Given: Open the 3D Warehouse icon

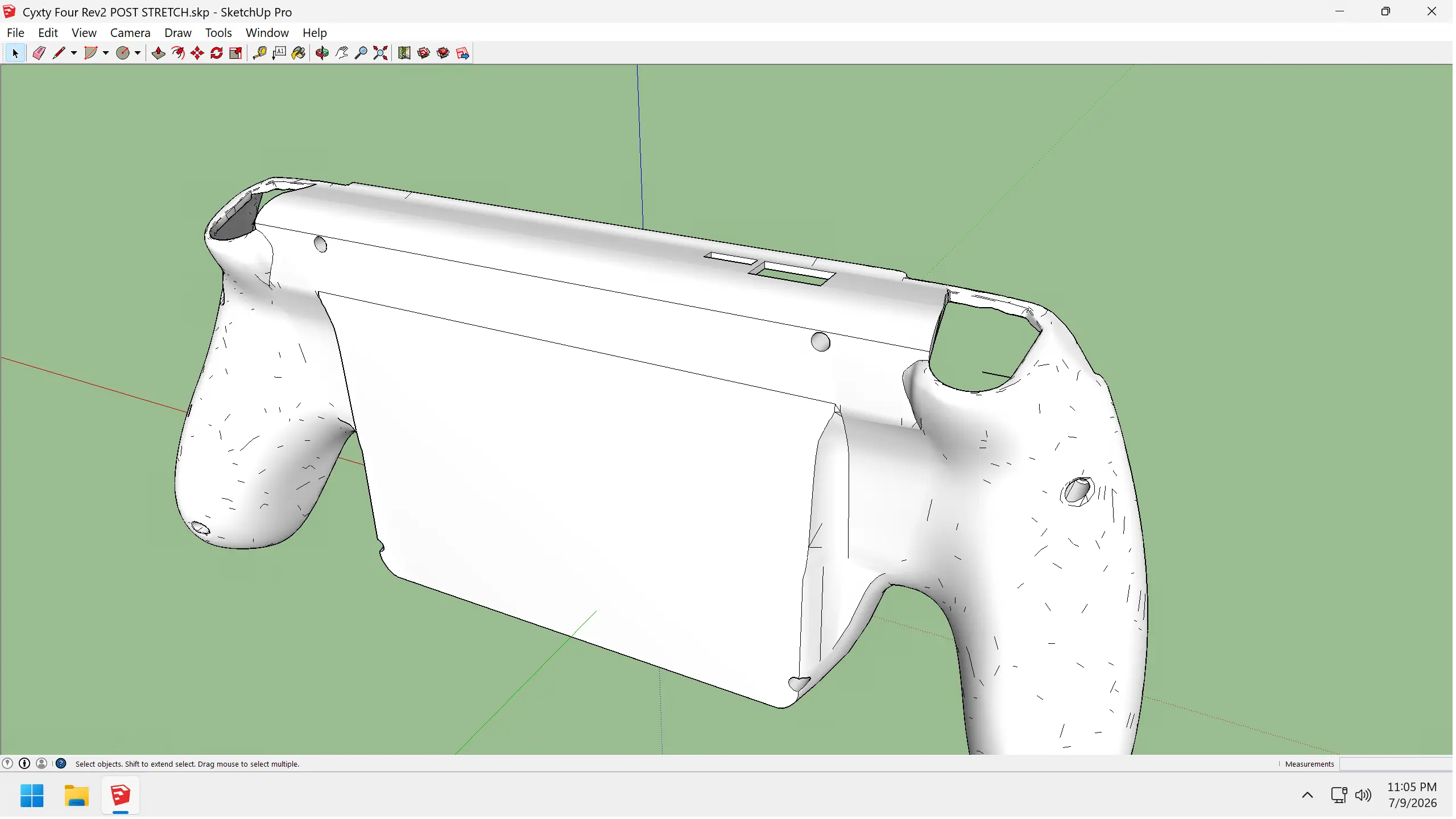Looking at the screenshot, I should 424,53.
